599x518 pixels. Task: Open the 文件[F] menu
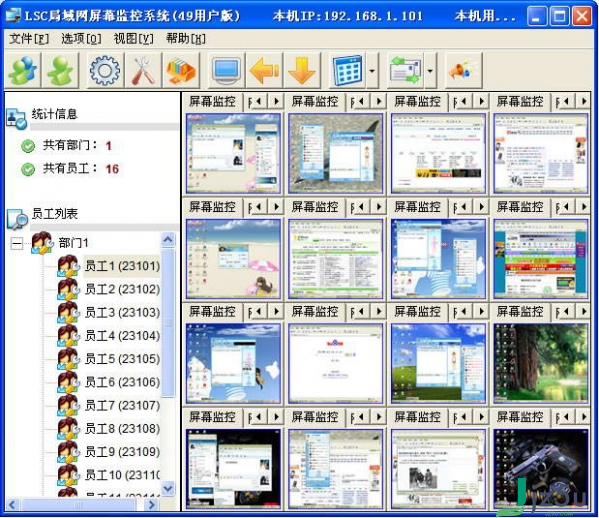[x=29, y=39]
